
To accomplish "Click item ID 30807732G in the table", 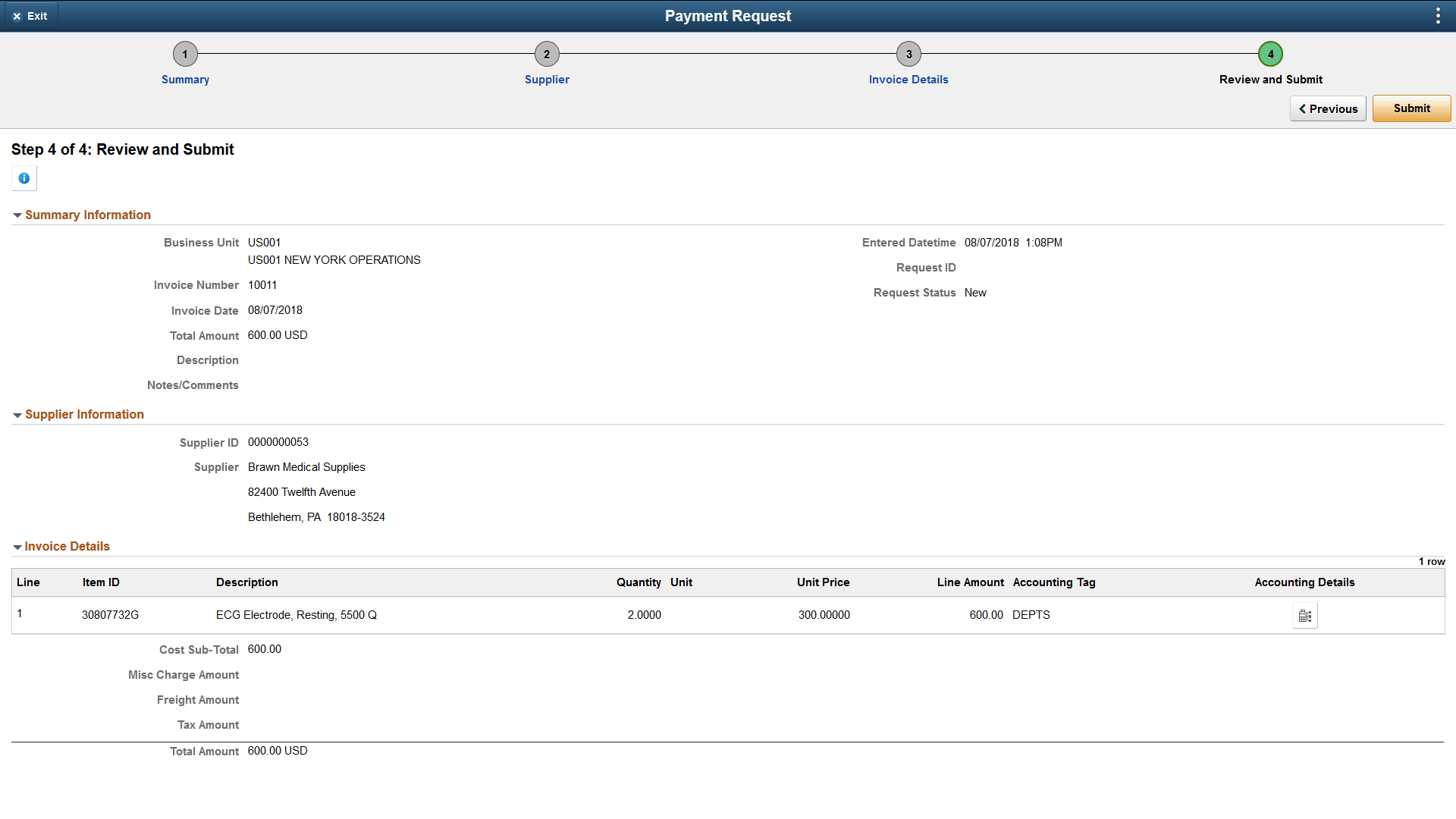I will tap(110, 615).
